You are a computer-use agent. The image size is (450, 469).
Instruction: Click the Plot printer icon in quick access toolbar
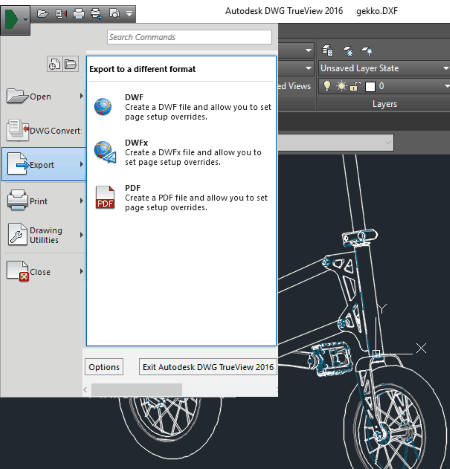(x=79, y=14)
